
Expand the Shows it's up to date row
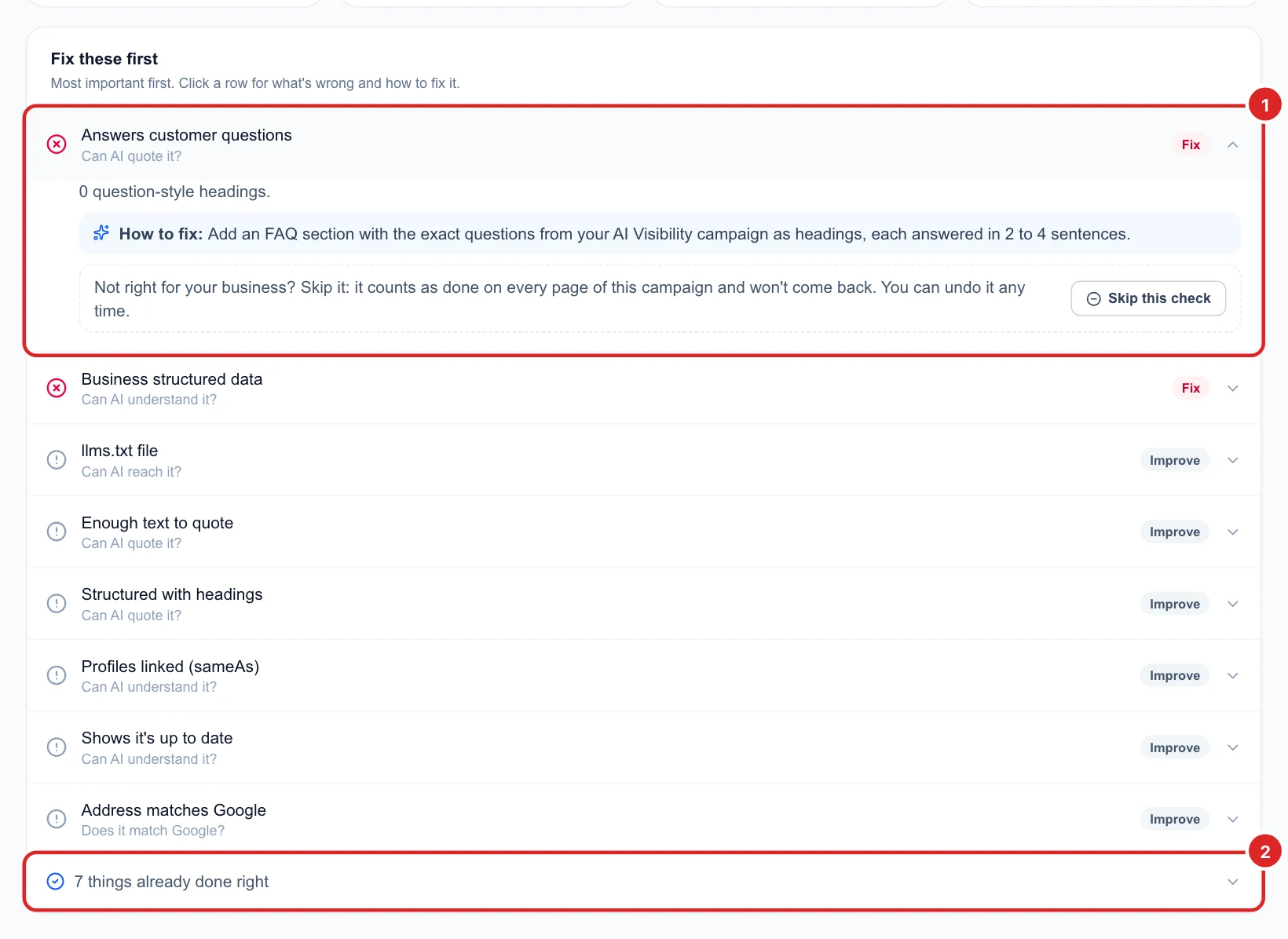(x=1233, y=747)
